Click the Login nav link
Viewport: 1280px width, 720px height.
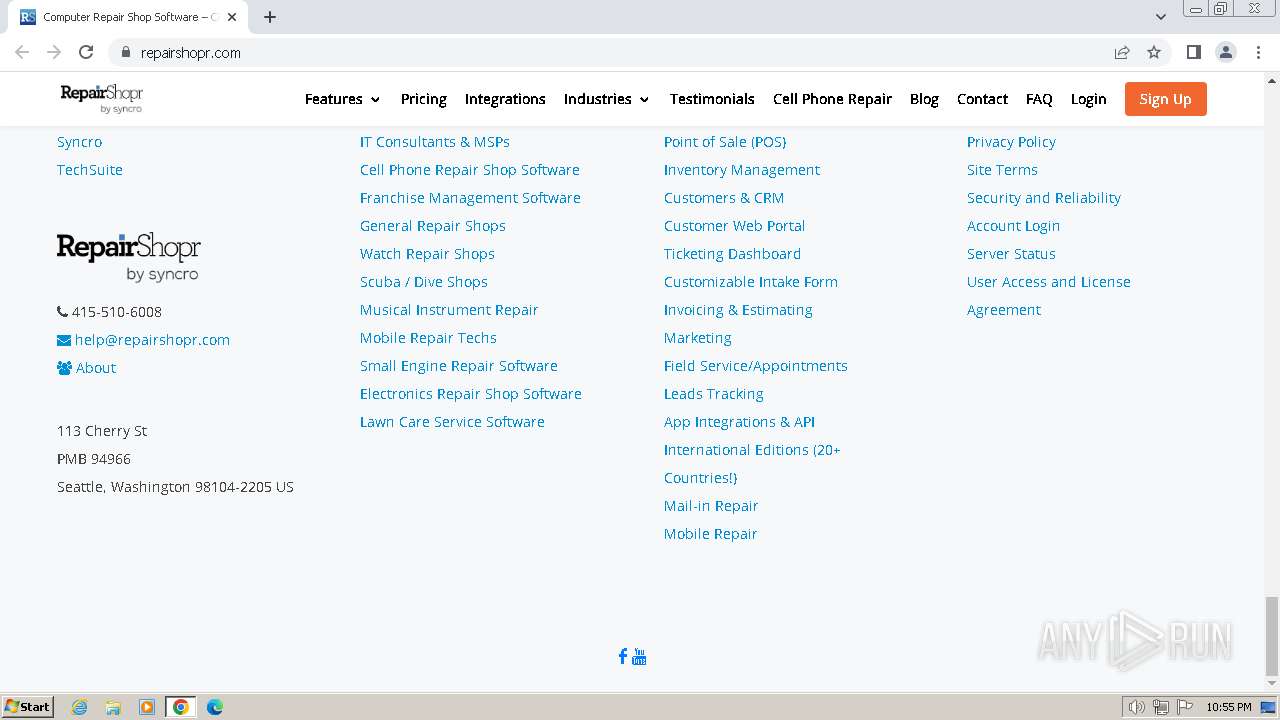tap(1088, 99)
